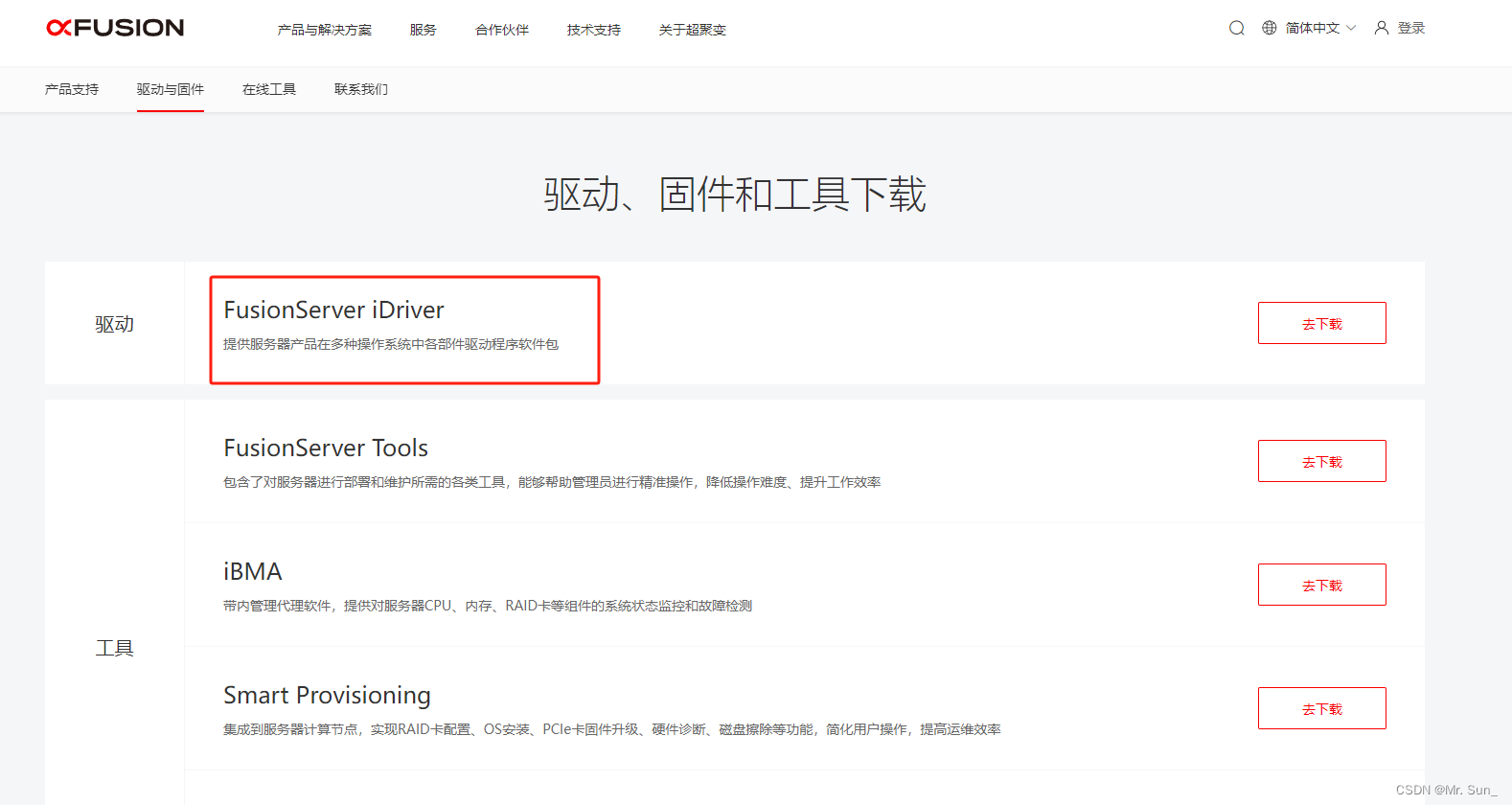
Task: Click the 登录 login link
Action: coord(1411,28)
